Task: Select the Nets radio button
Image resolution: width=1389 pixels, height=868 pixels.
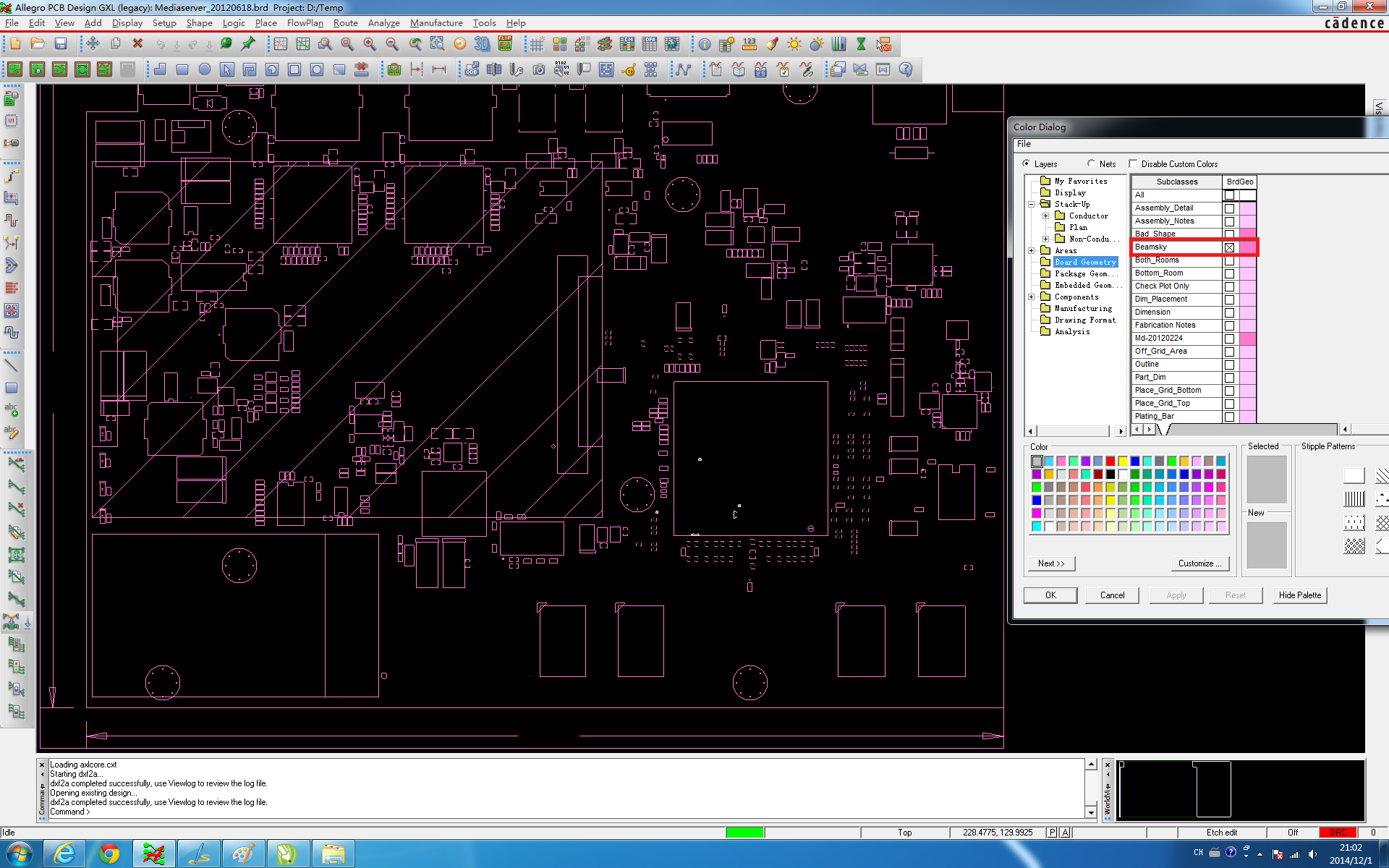Action: (x=1091, y=164)
